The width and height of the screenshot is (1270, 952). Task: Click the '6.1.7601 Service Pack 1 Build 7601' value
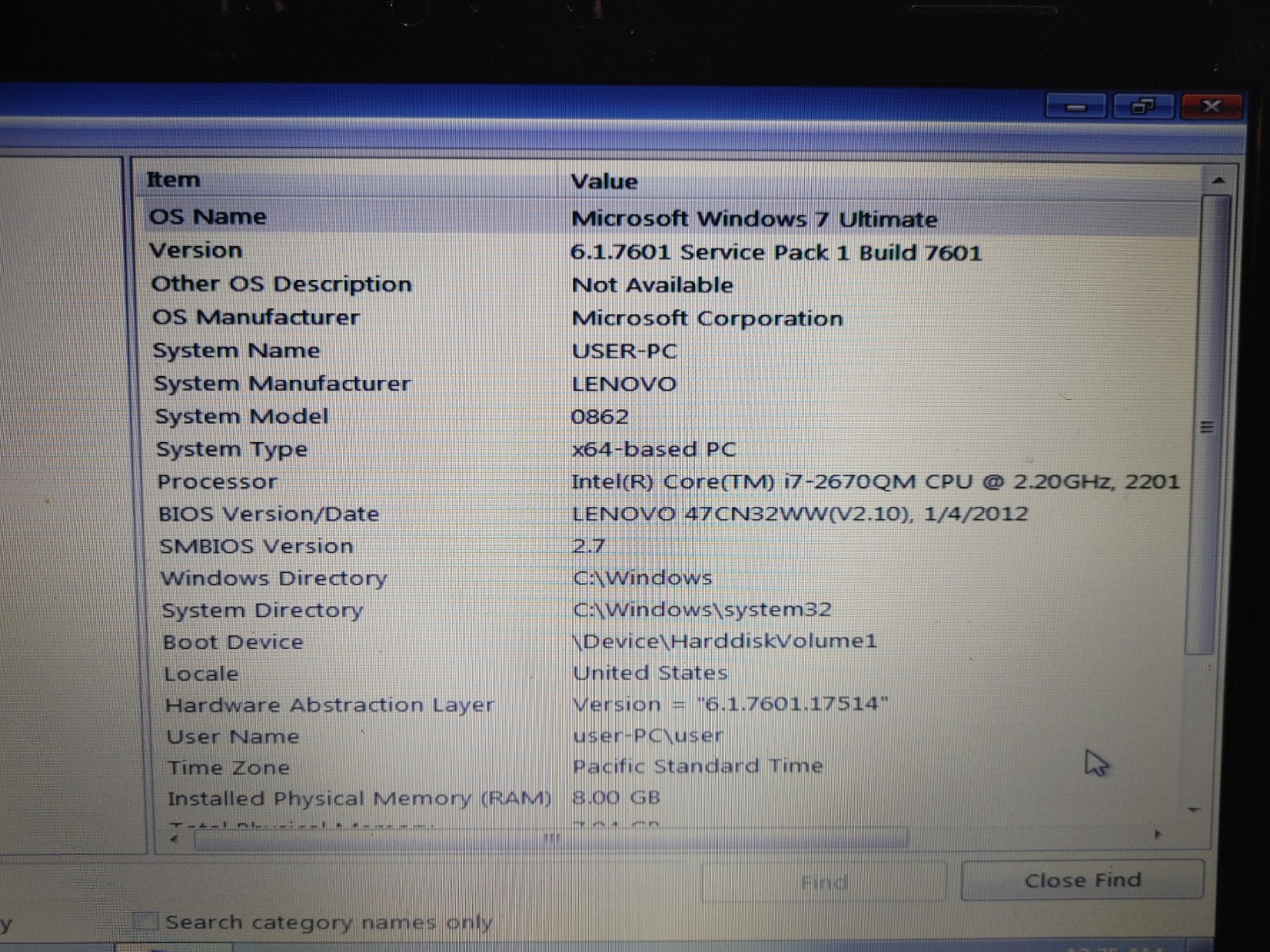(x=776, y=253)
